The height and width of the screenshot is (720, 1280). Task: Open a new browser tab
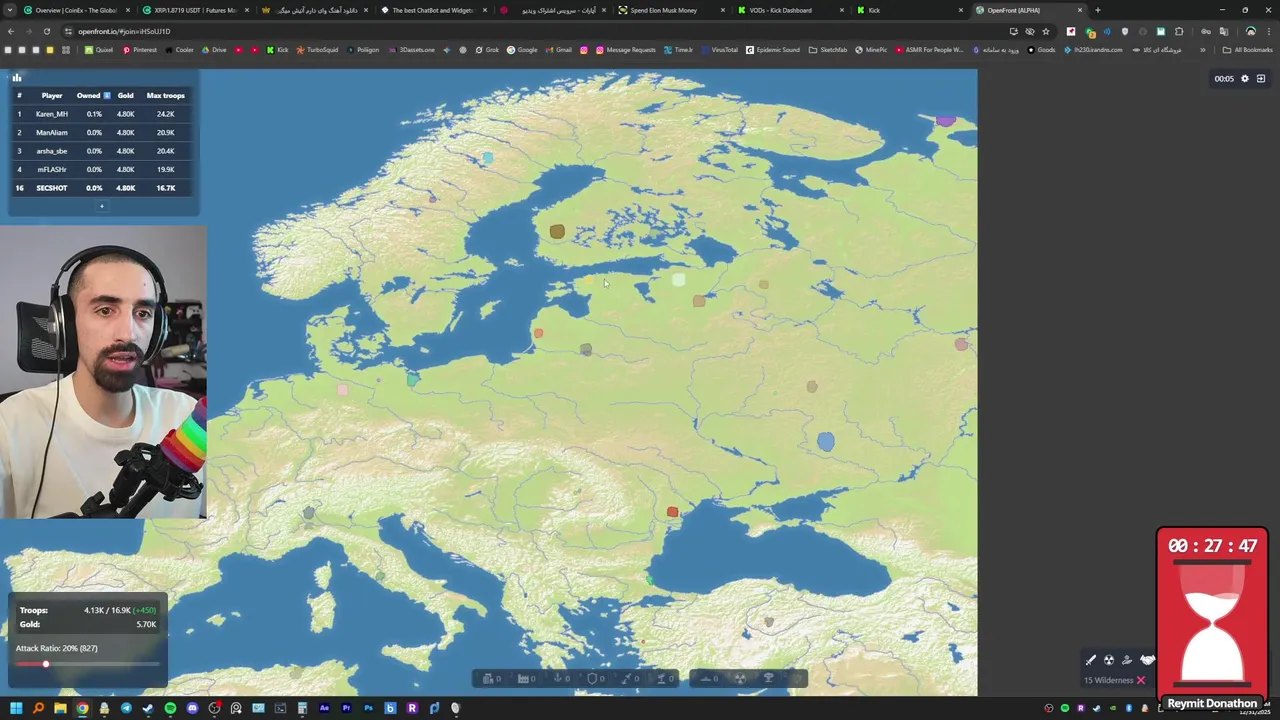1098,10
